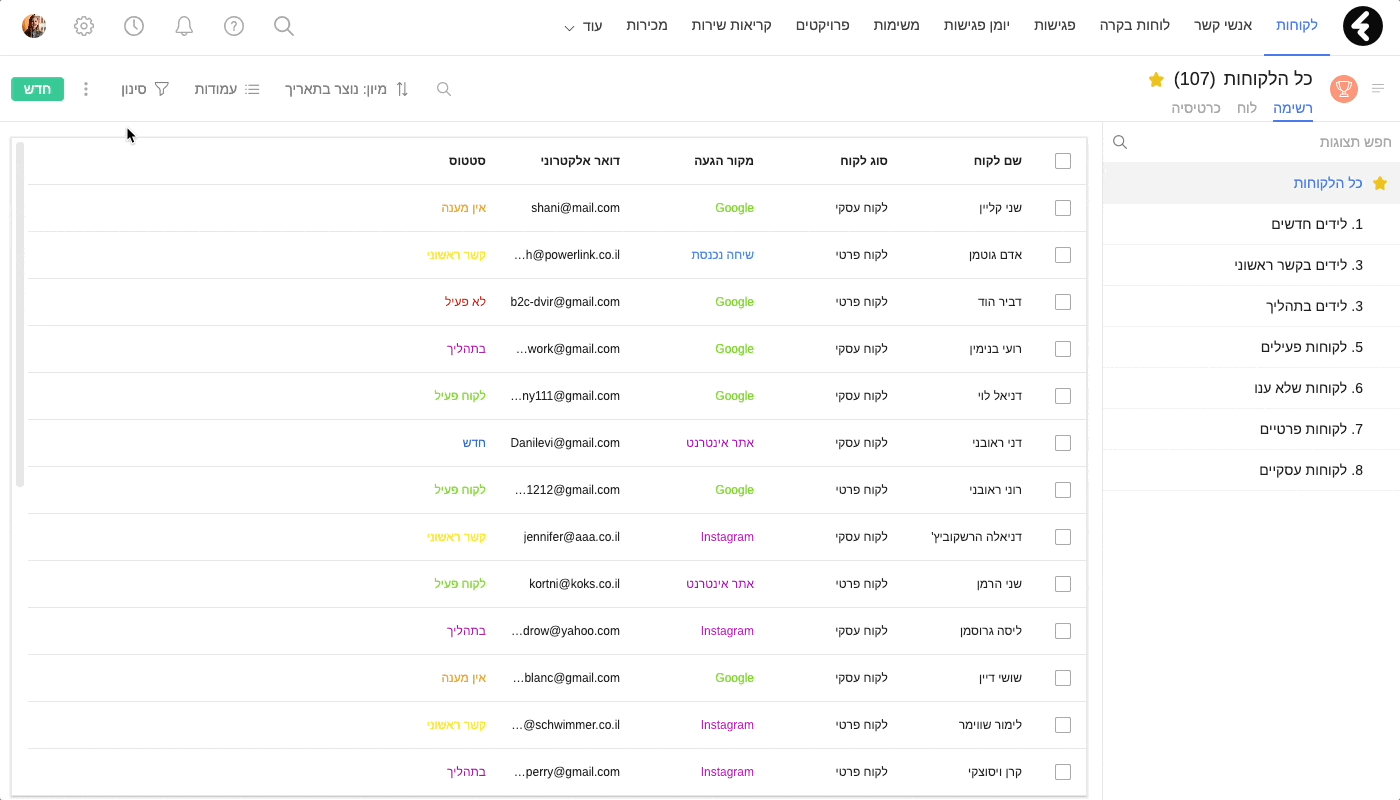
Task: Click the trophy icon next to the view title
Action: click(x=1344, y=89)
